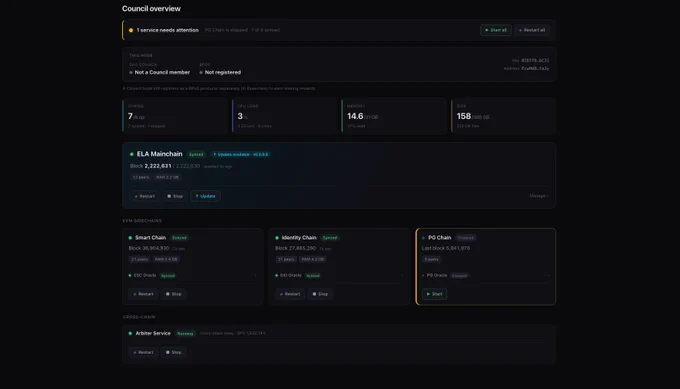Click the 'Not registered' BPoS status
The width and height of the screenshot is (680, 389).
pos(222,72)
